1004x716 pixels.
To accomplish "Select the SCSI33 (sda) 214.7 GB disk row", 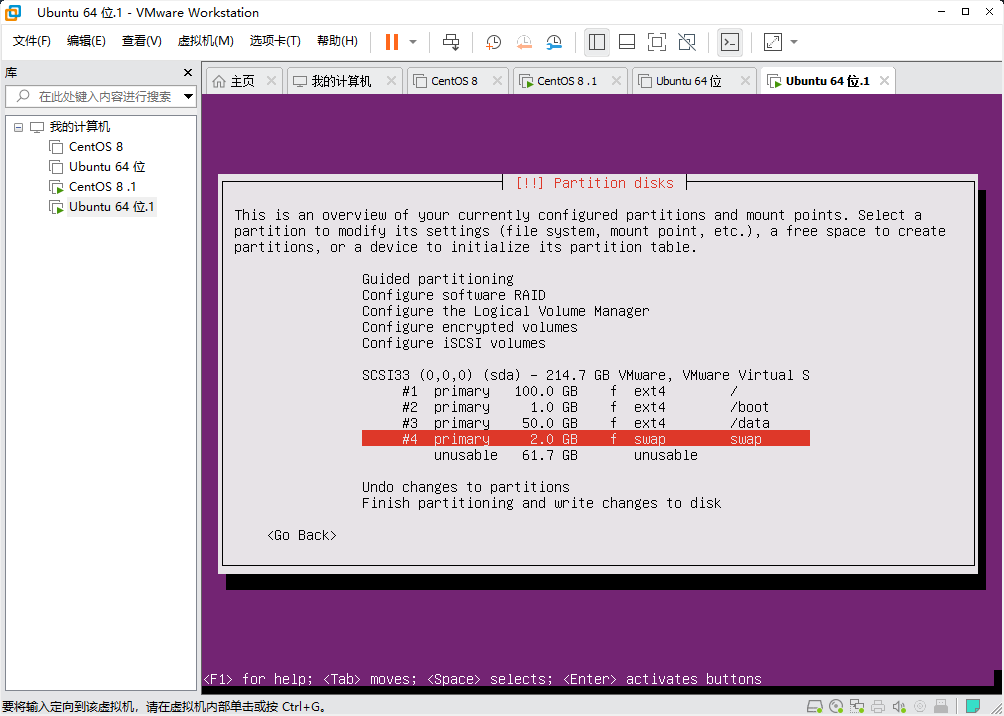I will click(x=586, y=375).
